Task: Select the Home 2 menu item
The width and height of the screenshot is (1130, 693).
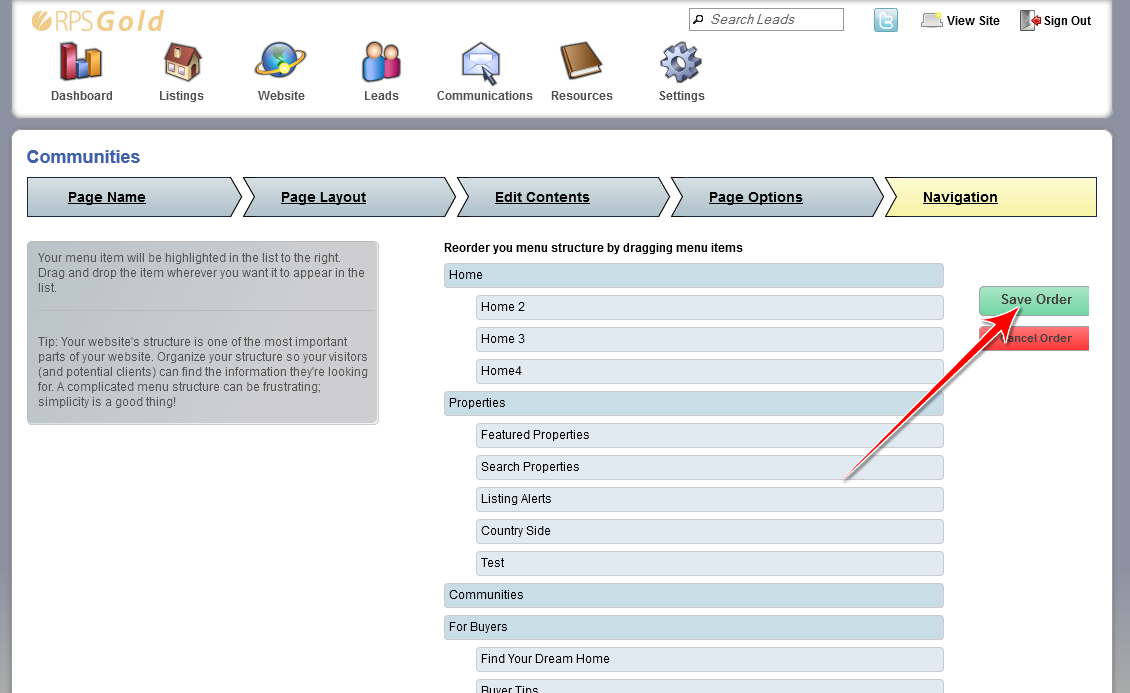Action: tap(710, 307)
